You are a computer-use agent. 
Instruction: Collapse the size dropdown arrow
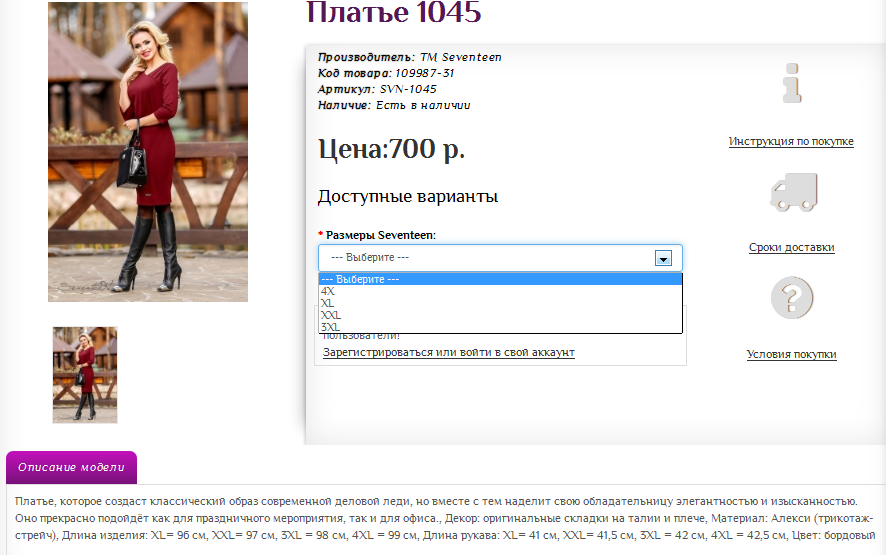coord(663,258)
